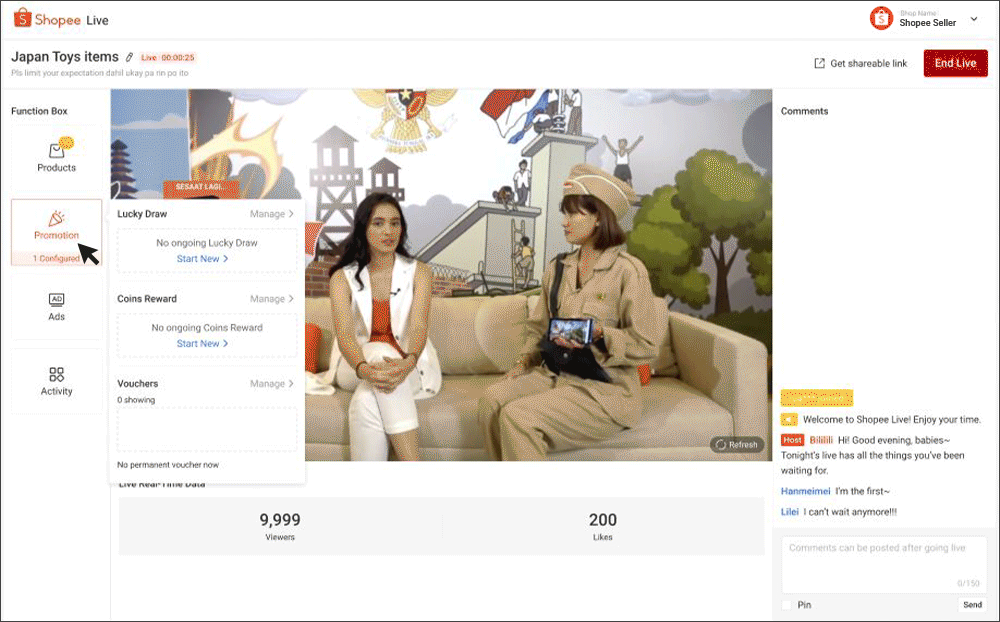
Task: Click the End Live button
Action: [x=955, y=62]
